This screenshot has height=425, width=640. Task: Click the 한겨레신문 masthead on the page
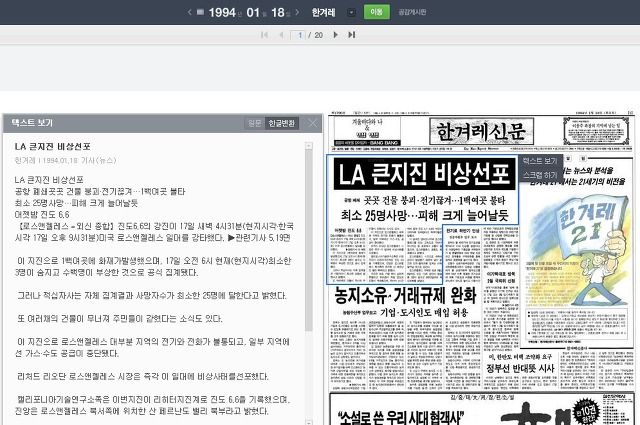[481, 131]
